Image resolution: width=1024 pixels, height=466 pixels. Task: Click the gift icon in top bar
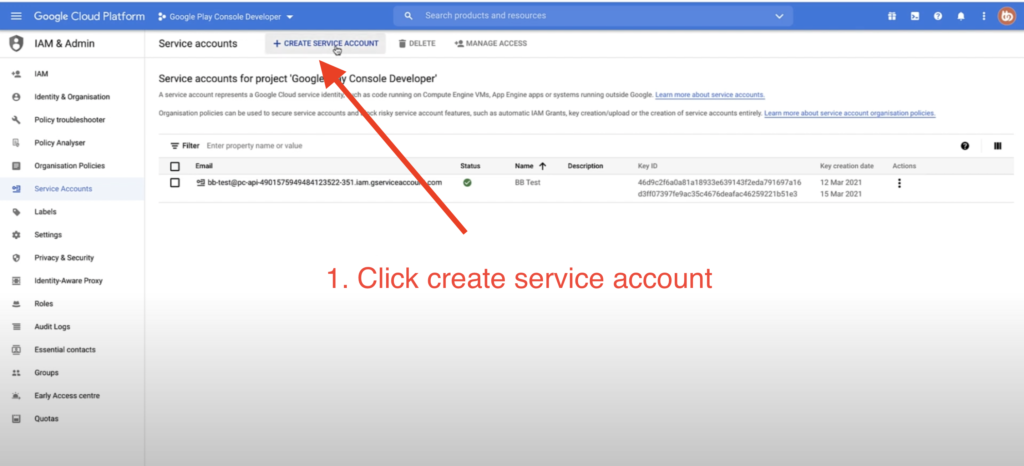(891, 16)
